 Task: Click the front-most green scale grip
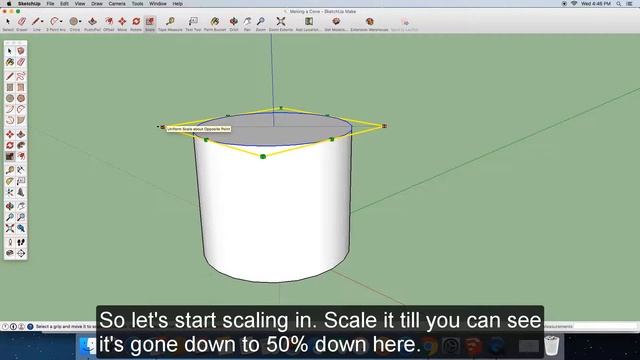click(263, 156)
